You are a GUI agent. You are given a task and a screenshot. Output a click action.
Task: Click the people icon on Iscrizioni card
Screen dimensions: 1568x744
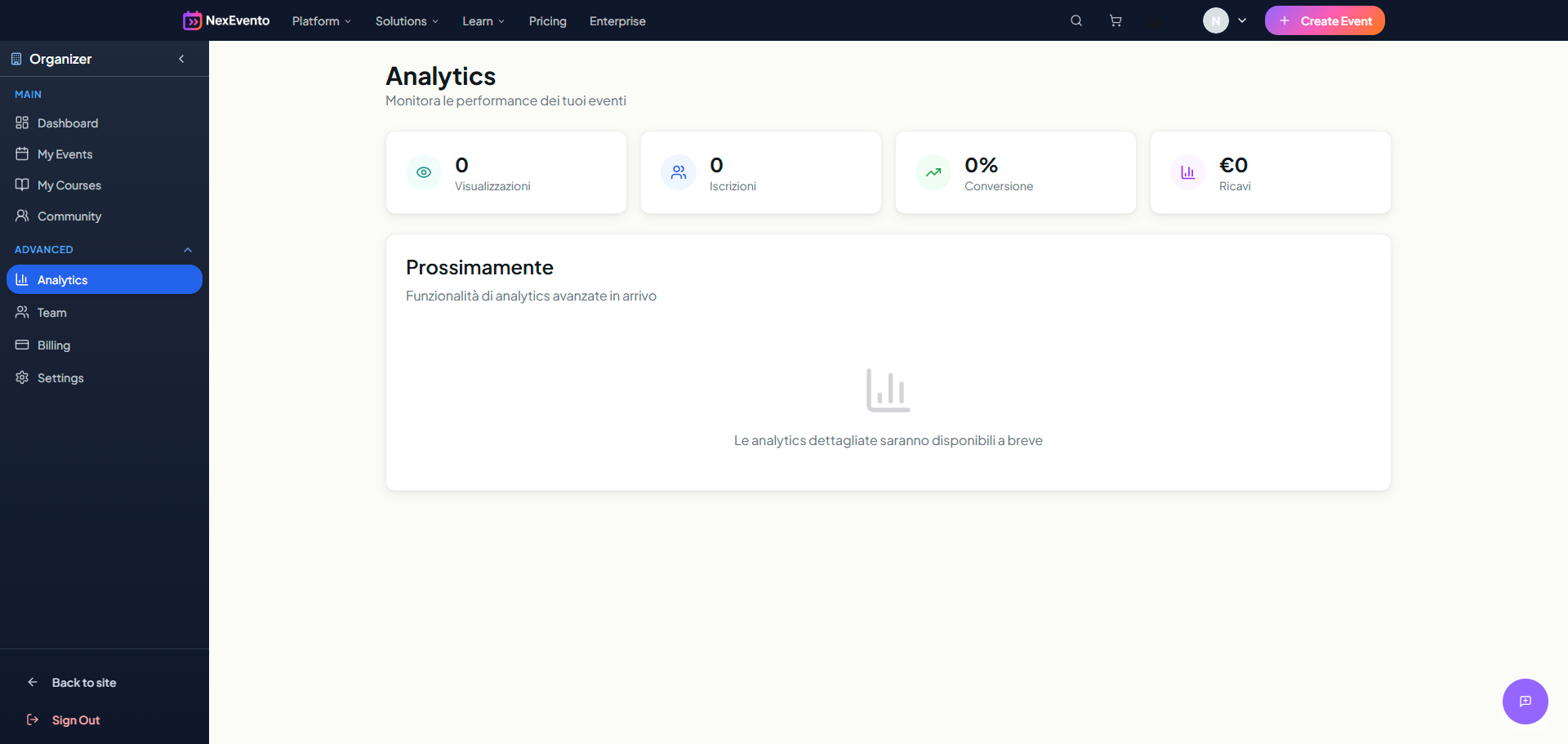678,172
